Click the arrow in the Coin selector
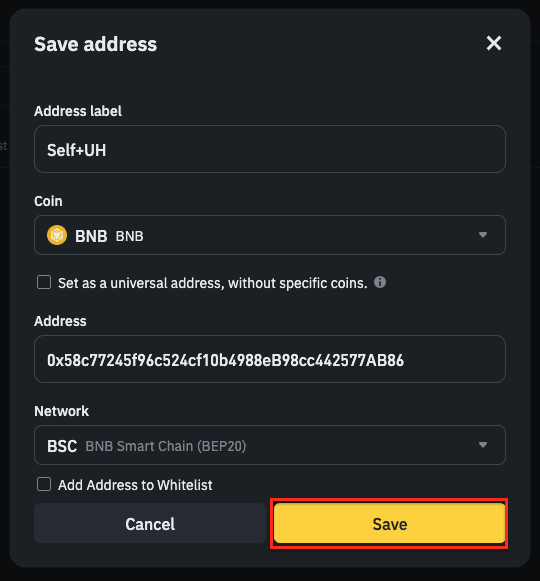This screenshot has width=540, height=581. tap(483, 235)
